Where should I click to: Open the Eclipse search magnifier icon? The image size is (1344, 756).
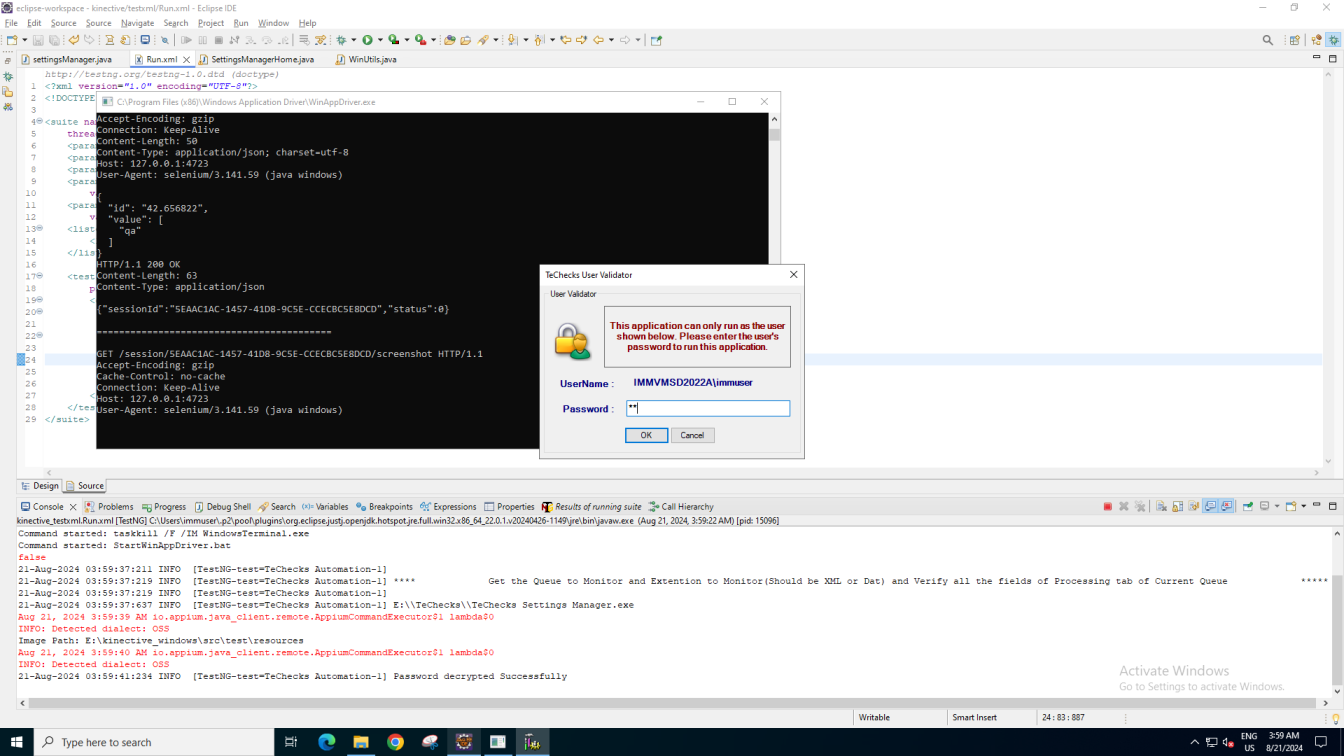coord(1268,40)
